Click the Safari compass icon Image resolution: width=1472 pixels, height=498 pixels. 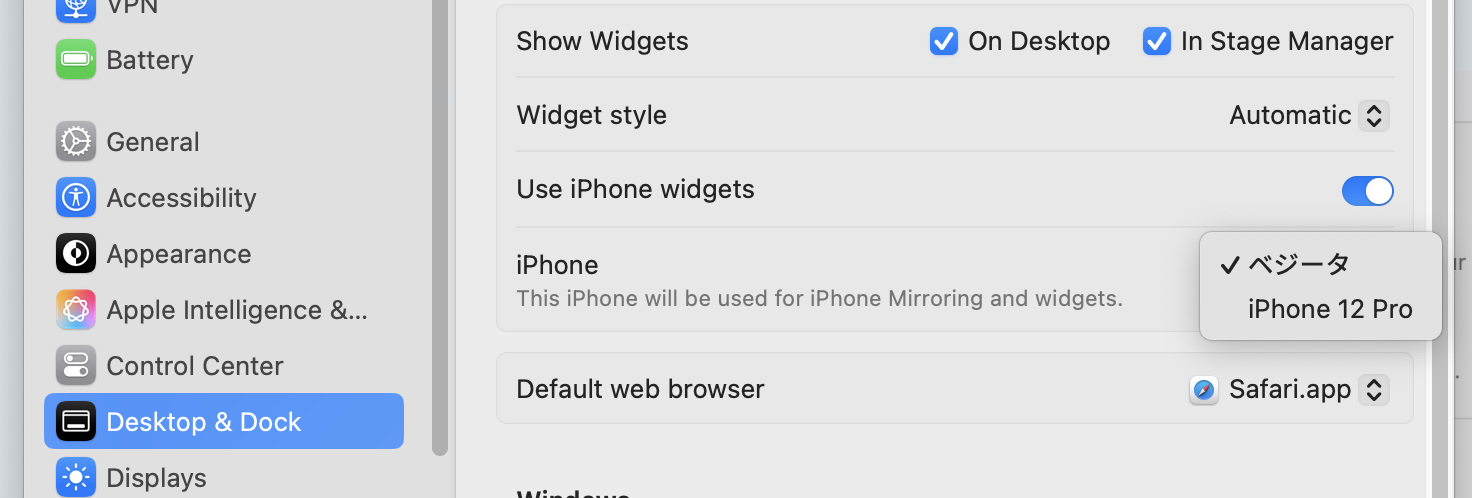coord(1204,390)
